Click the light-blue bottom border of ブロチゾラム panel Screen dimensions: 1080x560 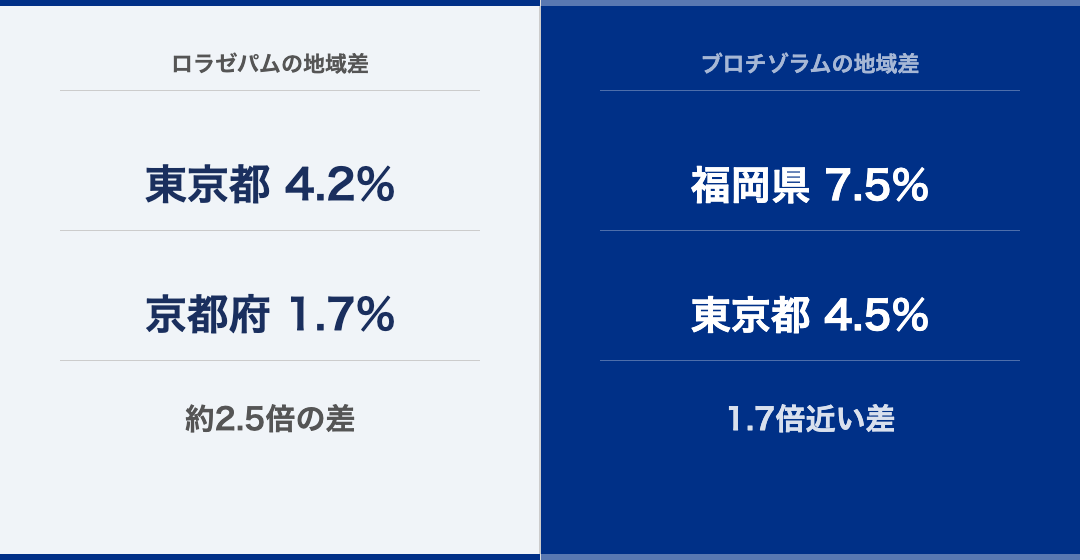click(811, 557)
